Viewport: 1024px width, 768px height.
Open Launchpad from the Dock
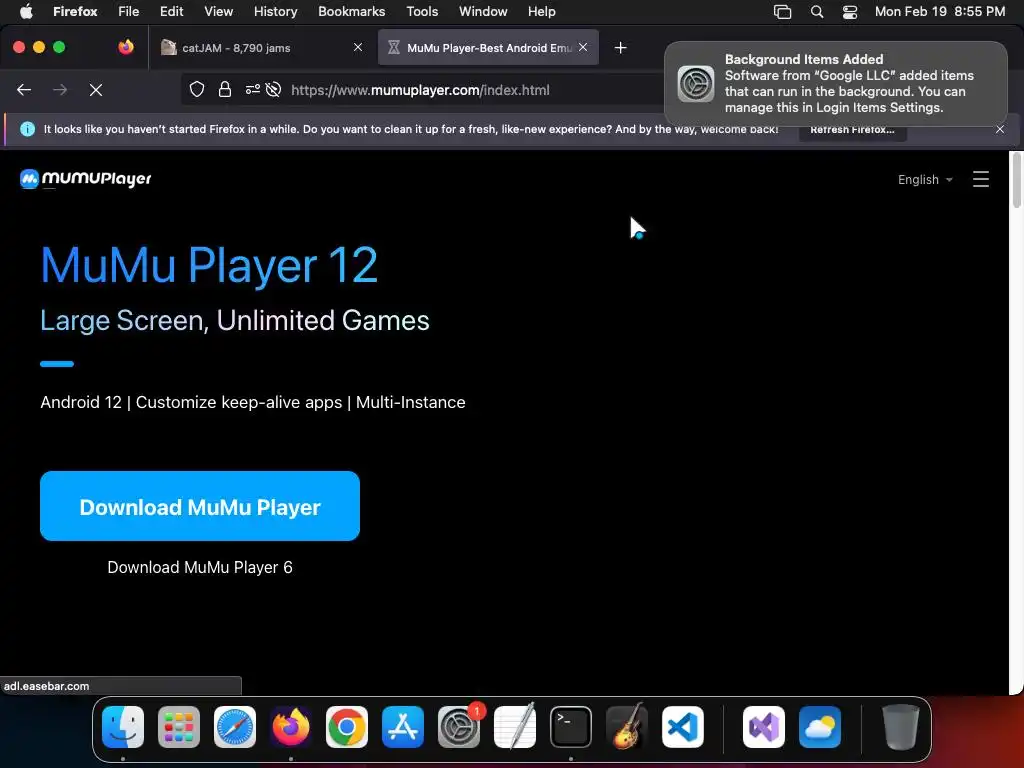click(x=179, y=726)
